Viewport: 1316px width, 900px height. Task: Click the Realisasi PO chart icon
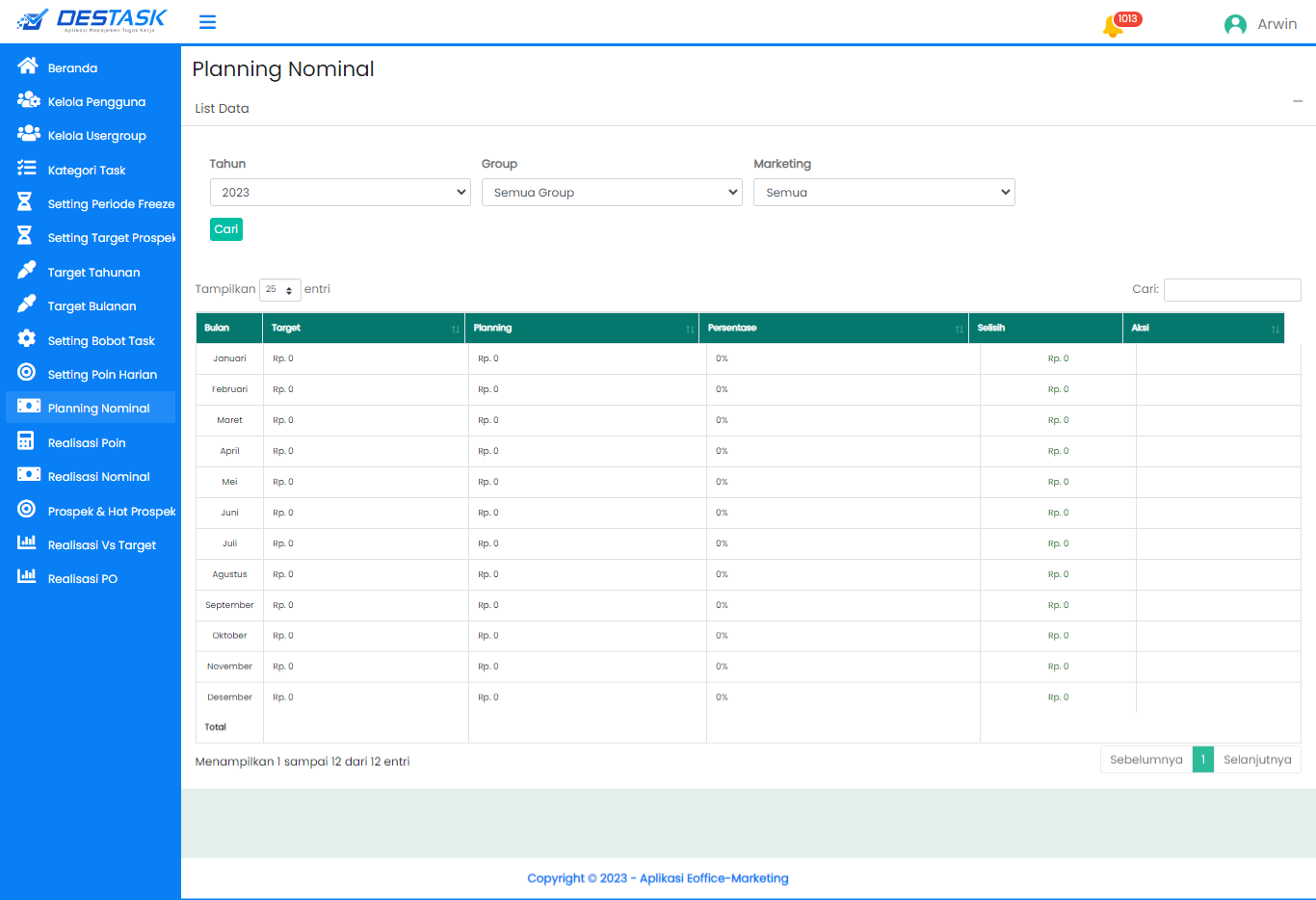tap(27, 577)
